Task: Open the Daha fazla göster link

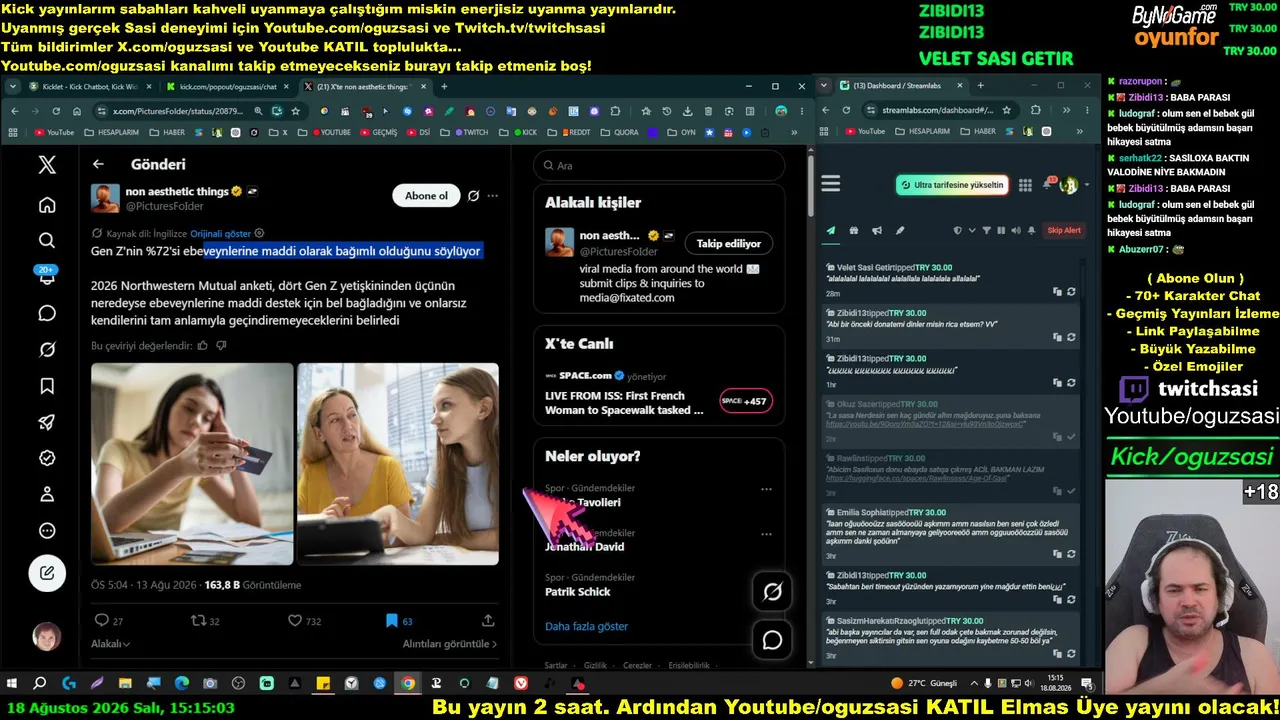Action: [x=586, y=627]
